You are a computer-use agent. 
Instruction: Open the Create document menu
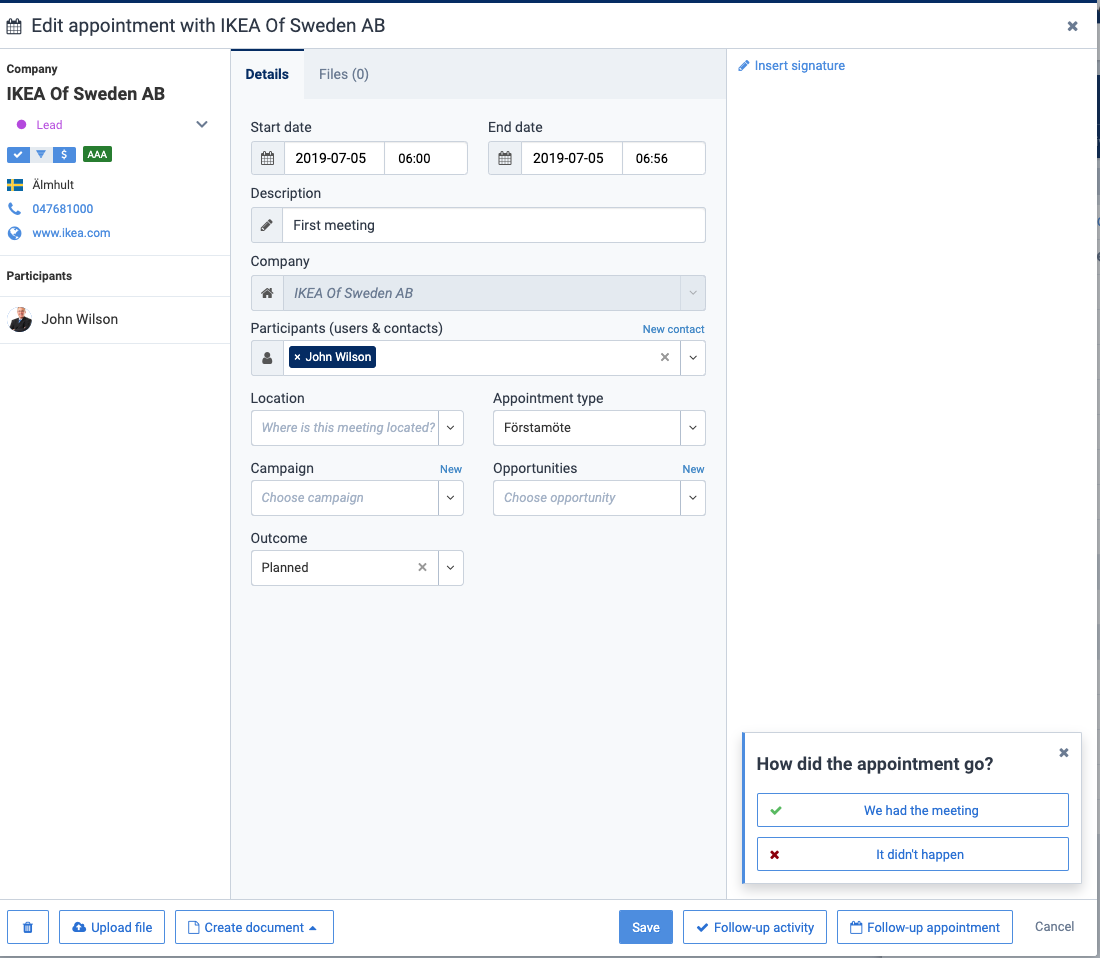[254, 927]
